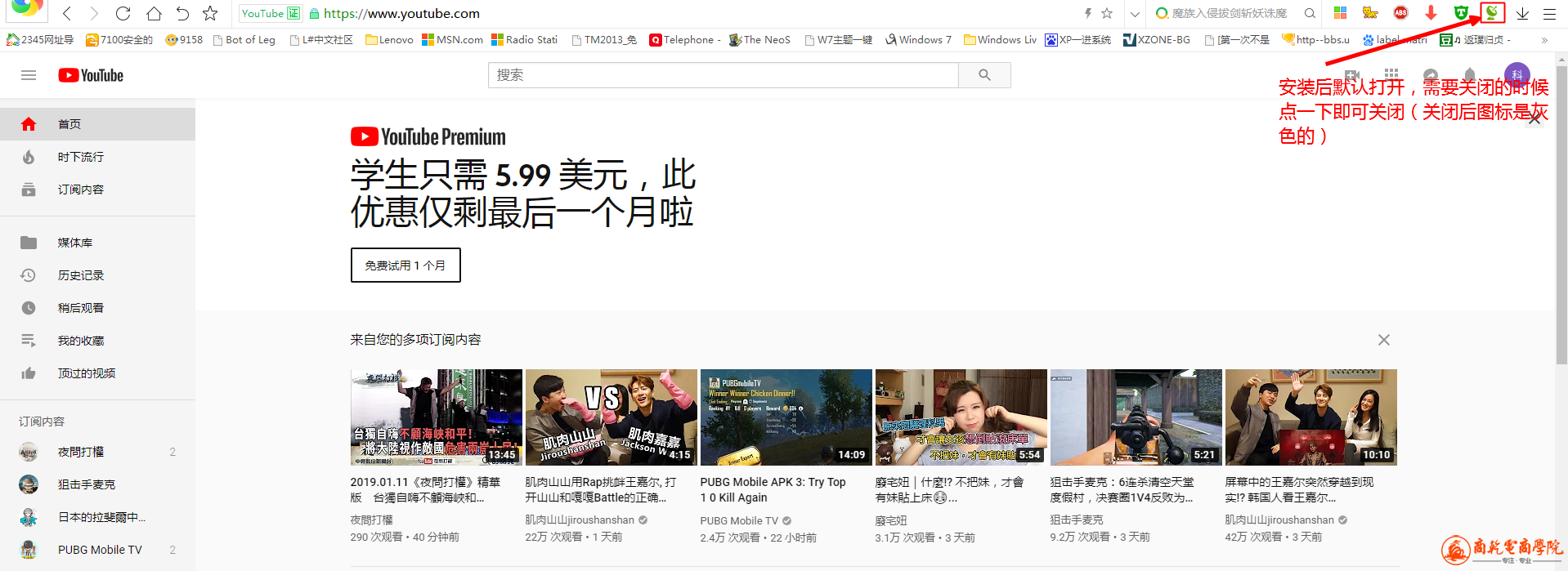Select 时下流行 in the sidebar
The height and width of the screenshot is (571, 1568).
[x=97, y=157]
